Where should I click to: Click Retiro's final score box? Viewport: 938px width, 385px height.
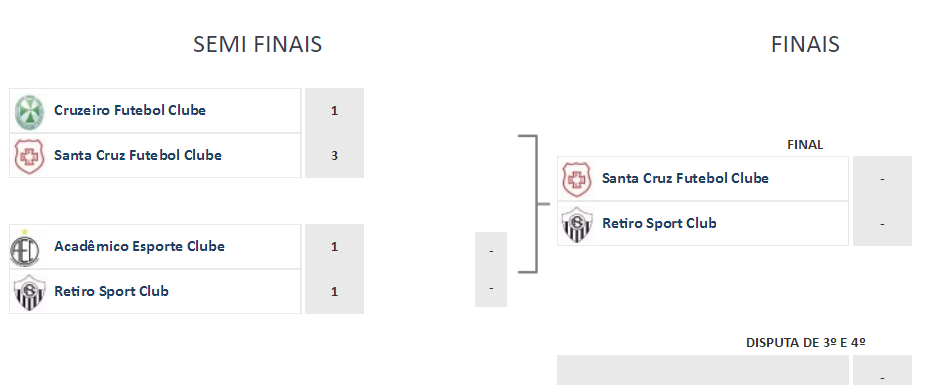[882, 224]
